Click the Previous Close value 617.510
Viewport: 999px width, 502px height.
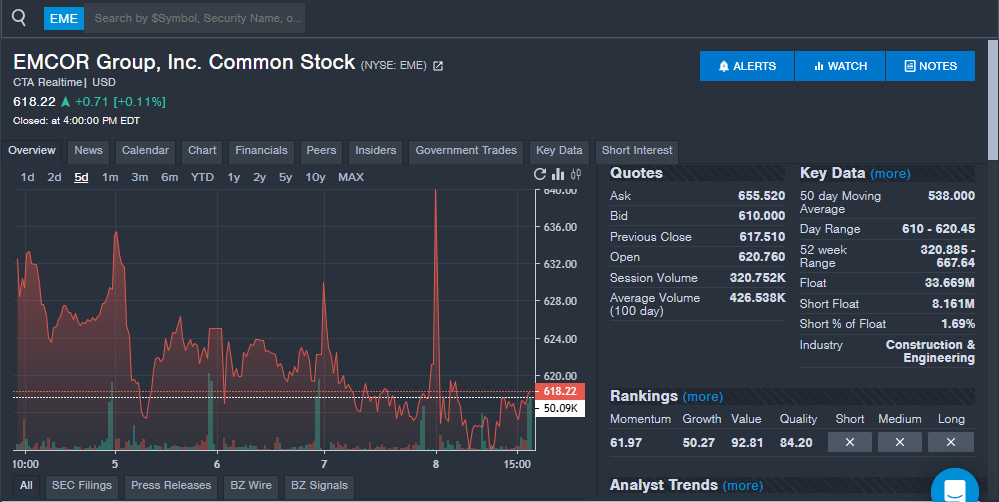click(x=762, y=236)
